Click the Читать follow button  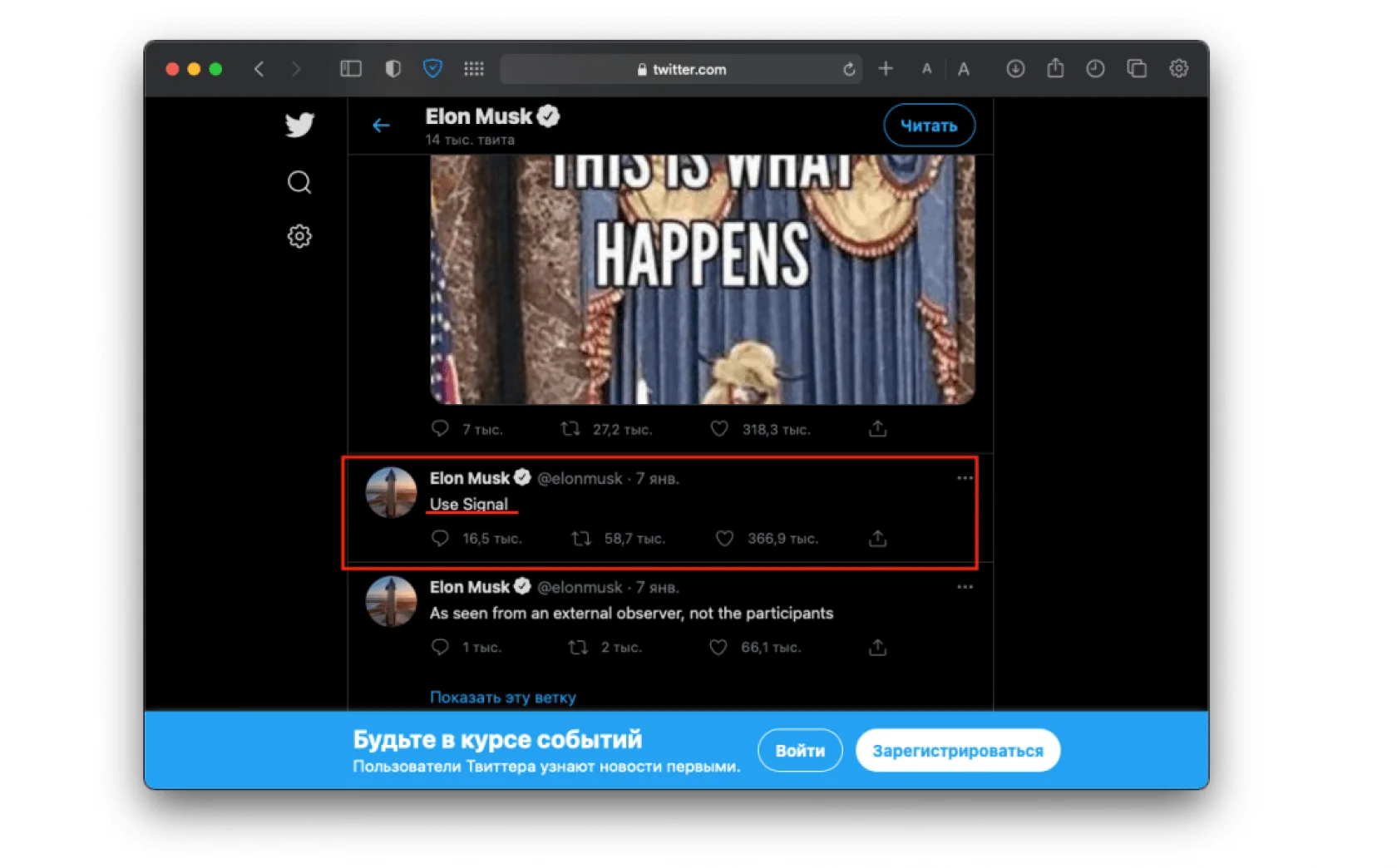tap(929, 126)
